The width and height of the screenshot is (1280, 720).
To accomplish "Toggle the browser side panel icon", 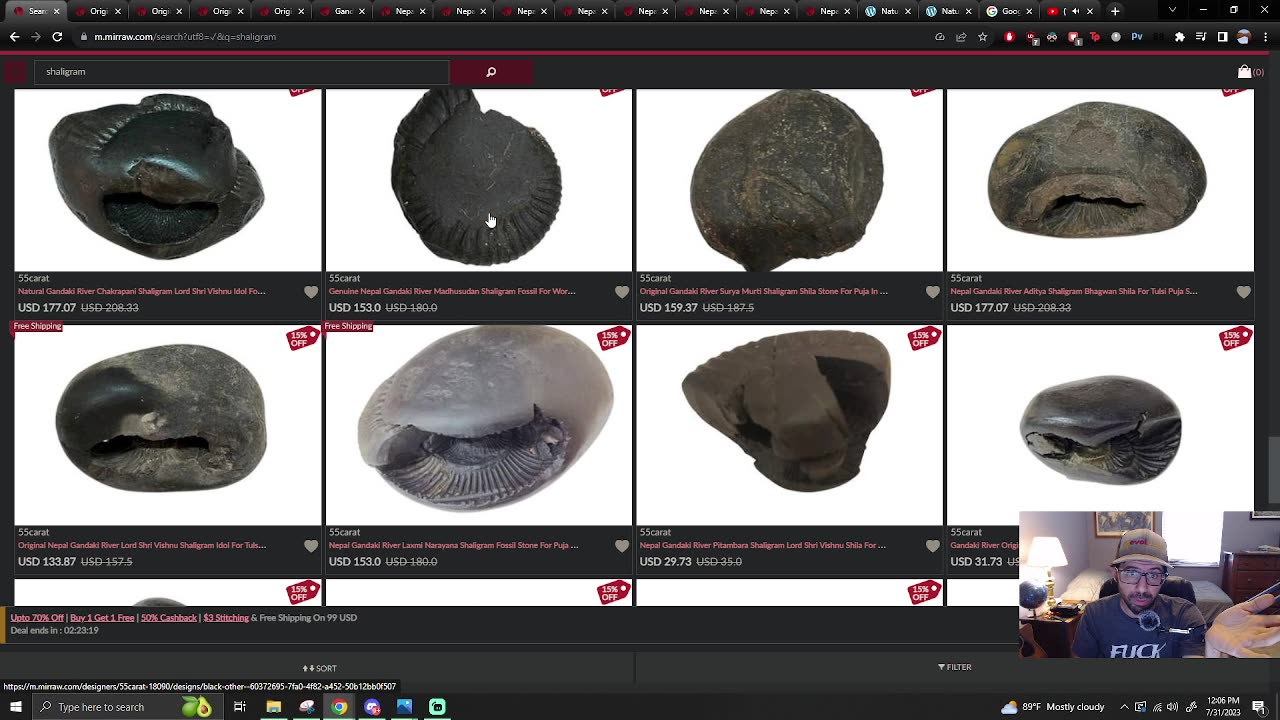I will click(1222, 37).
